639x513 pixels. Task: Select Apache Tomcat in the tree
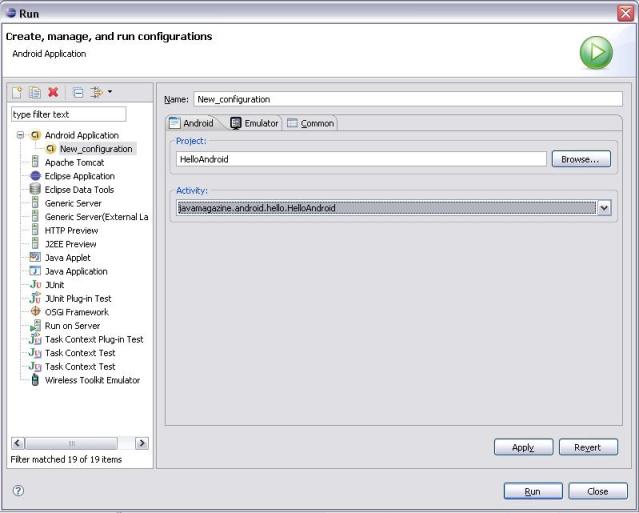click(74, 162)
